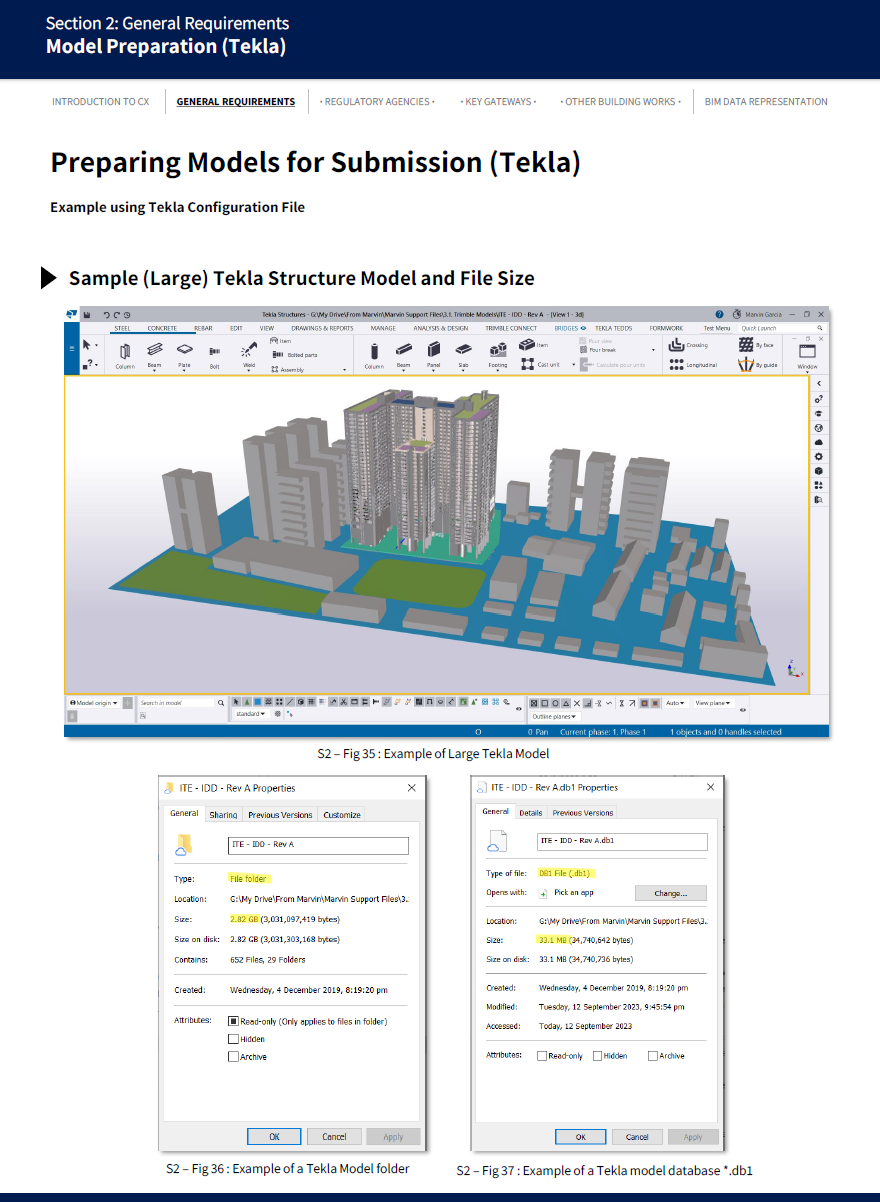Click the Undo icon in title bar

point(107,314)
